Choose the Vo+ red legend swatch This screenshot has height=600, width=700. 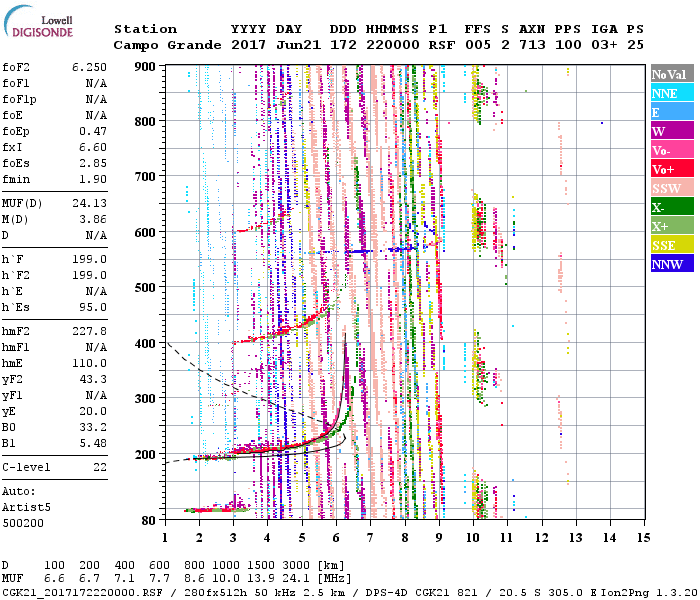click(671, 169)
